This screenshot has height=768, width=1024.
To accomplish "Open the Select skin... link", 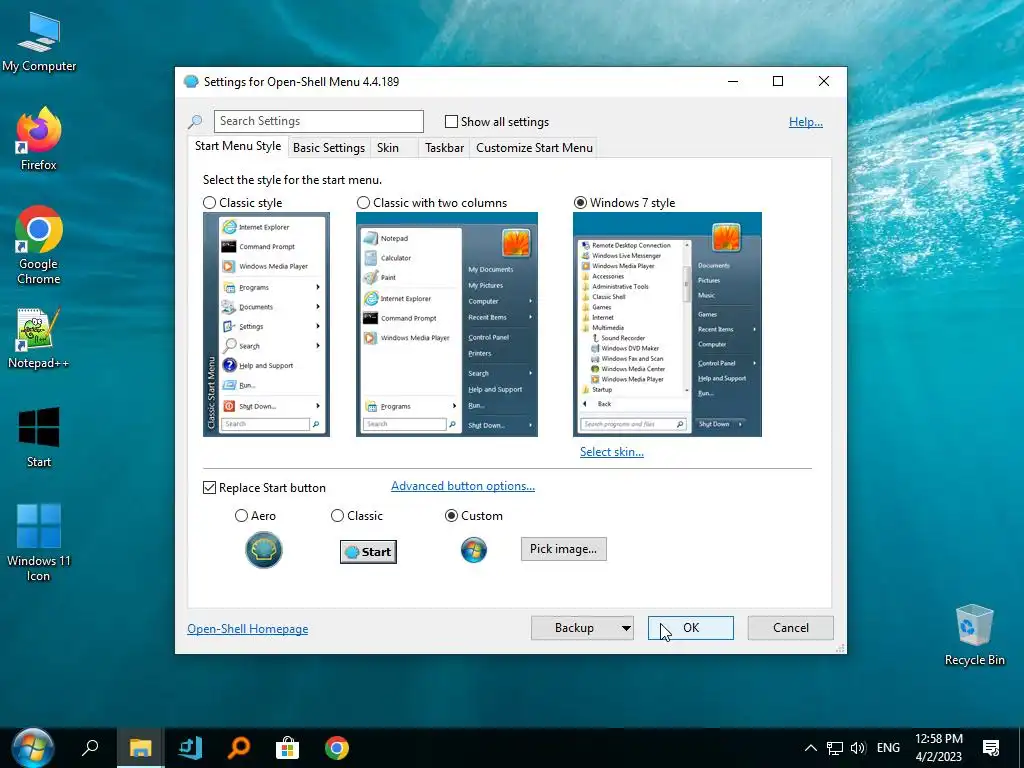I will point(611,452).
